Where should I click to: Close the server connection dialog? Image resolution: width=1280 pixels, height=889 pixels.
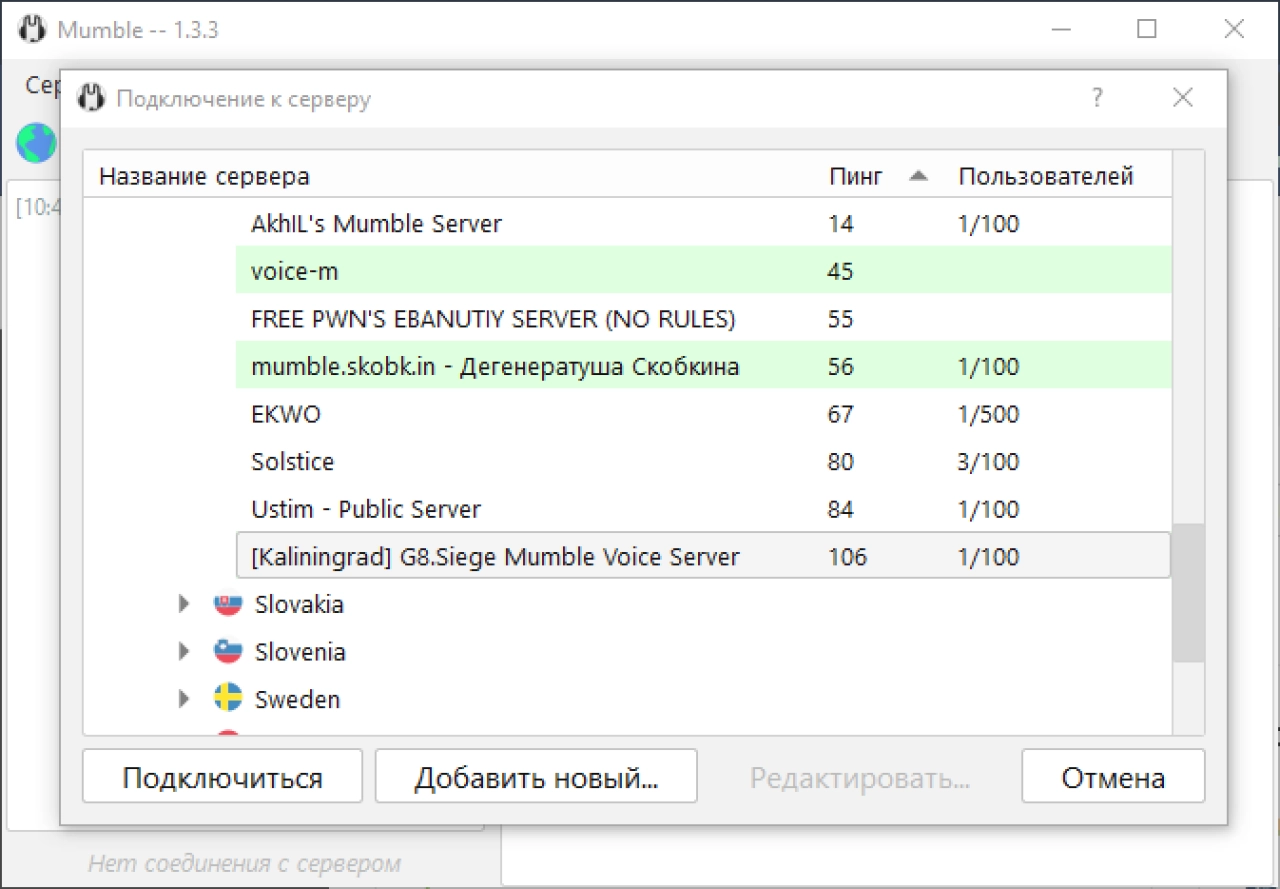tap(1183, 97)
